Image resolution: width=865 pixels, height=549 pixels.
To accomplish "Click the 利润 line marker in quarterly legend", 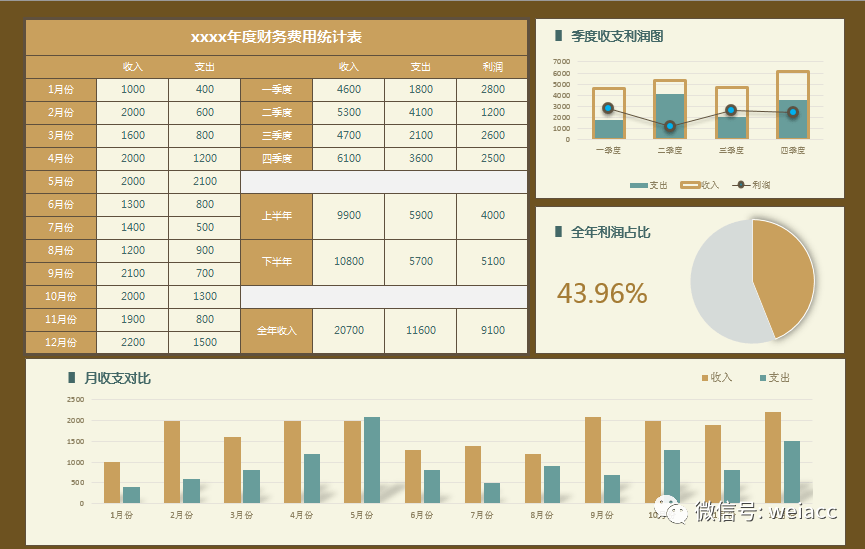I will [x=741, y=185].
